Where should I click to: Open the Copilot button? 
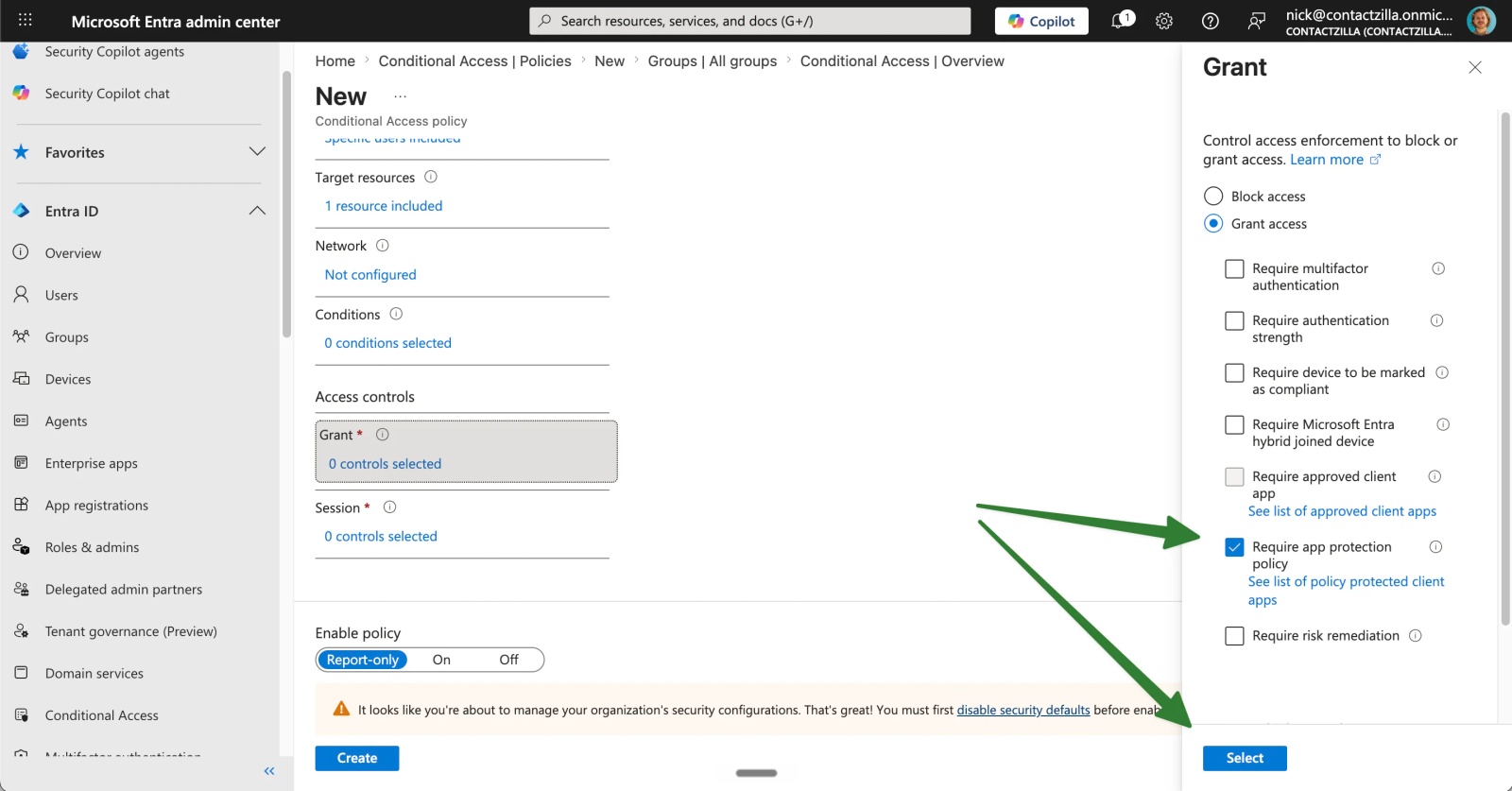[x=1041, y=21]
